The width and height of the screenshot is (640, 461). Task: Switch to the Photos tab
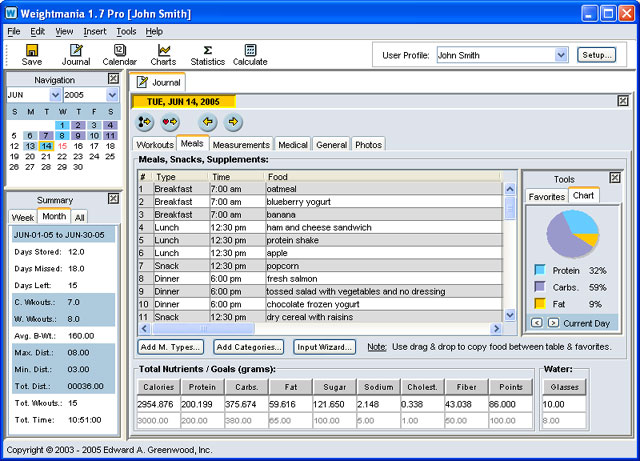click(368, 145)
